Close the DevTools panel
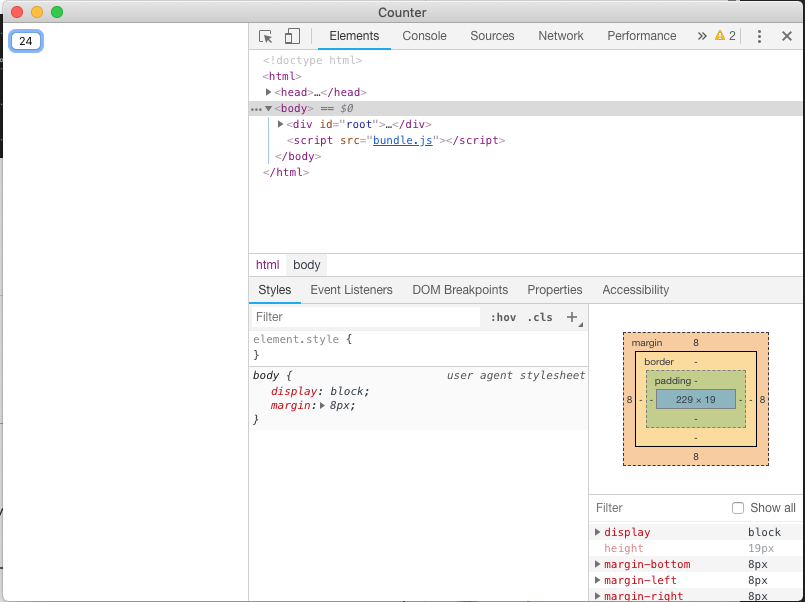Screen dimensions: 805x602 787,36
